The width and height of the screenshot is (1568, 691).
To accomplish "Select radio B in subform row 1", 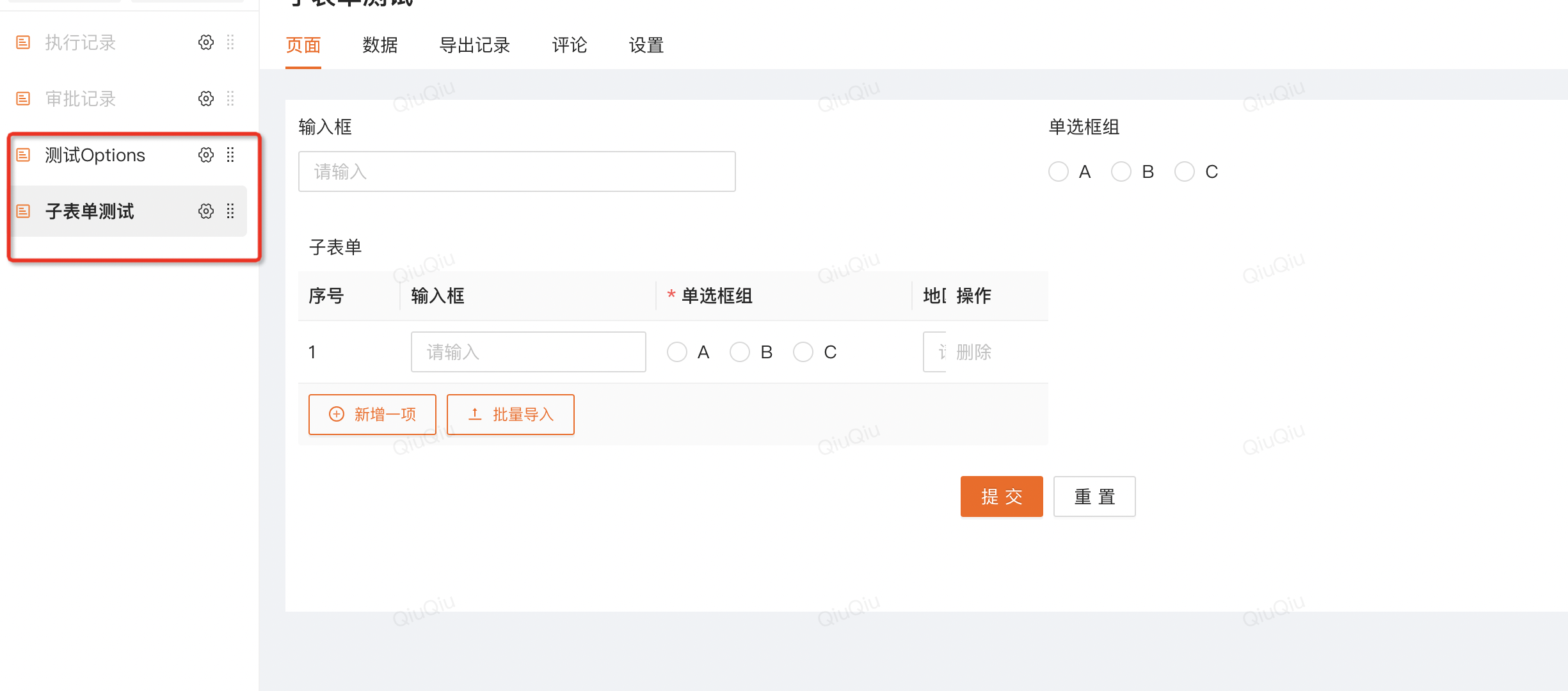I will coord(740,352).
